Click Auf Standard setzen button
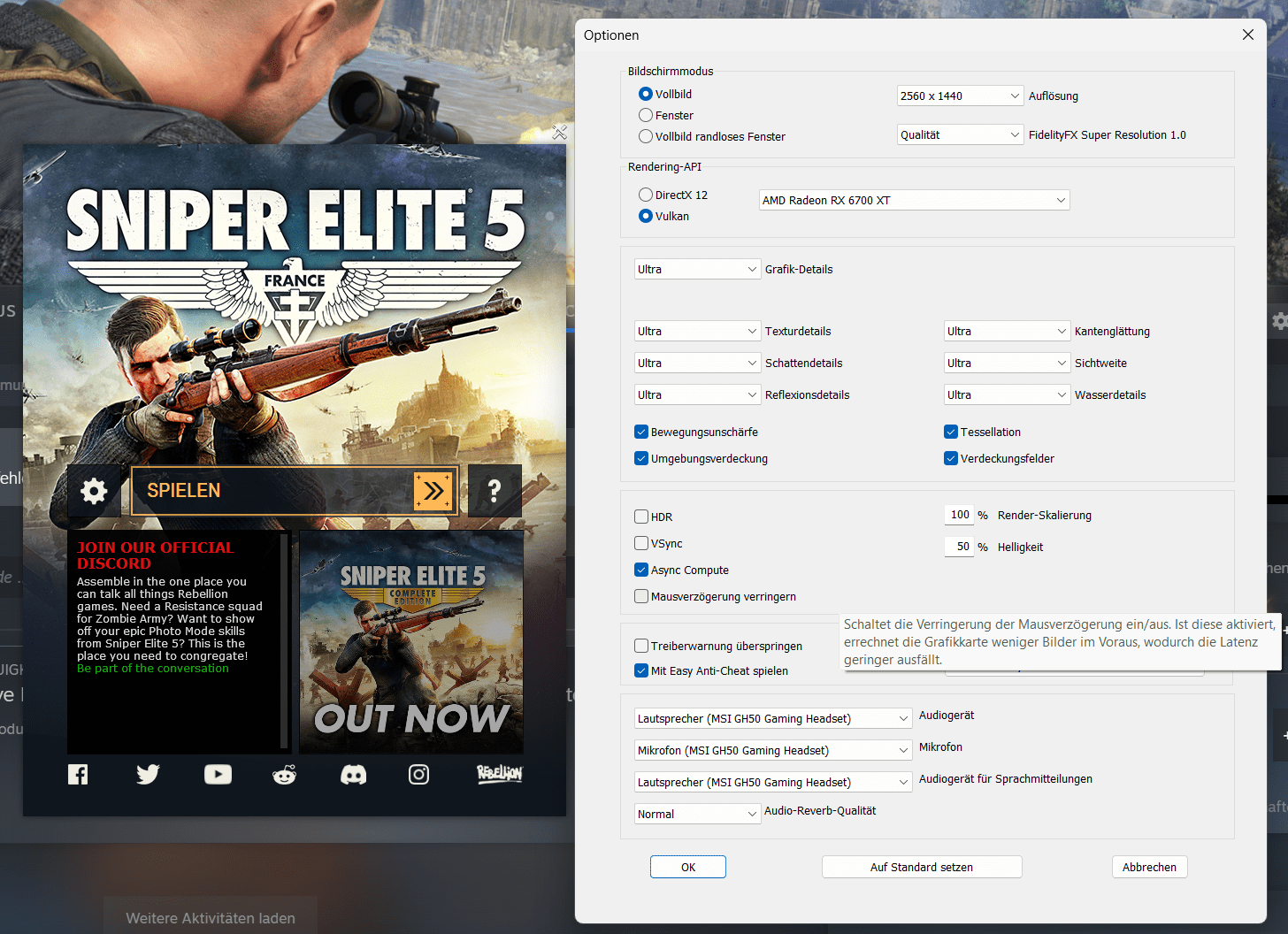 tap(922, 867)
